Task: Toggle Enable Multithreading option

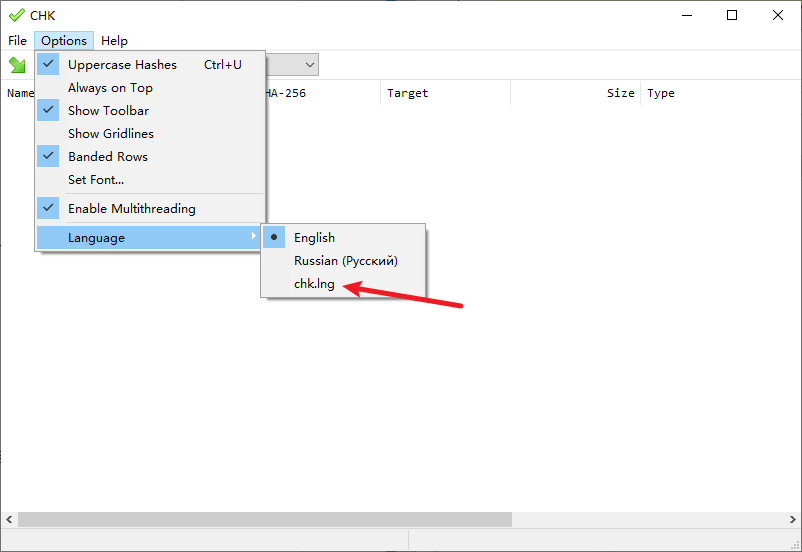Action: 131,209
